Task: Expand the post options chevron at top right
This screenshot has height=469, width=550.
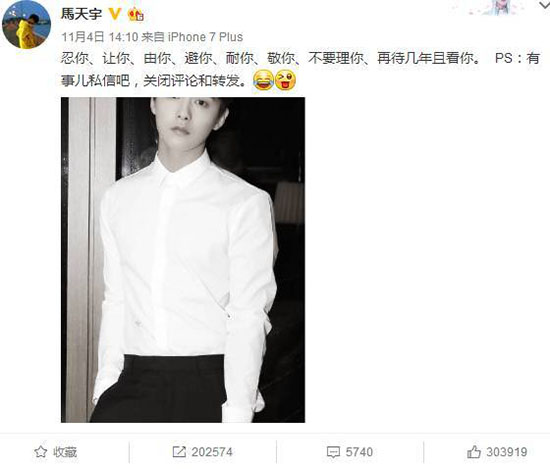Action: pyautogui.click(x=544, y=4)
